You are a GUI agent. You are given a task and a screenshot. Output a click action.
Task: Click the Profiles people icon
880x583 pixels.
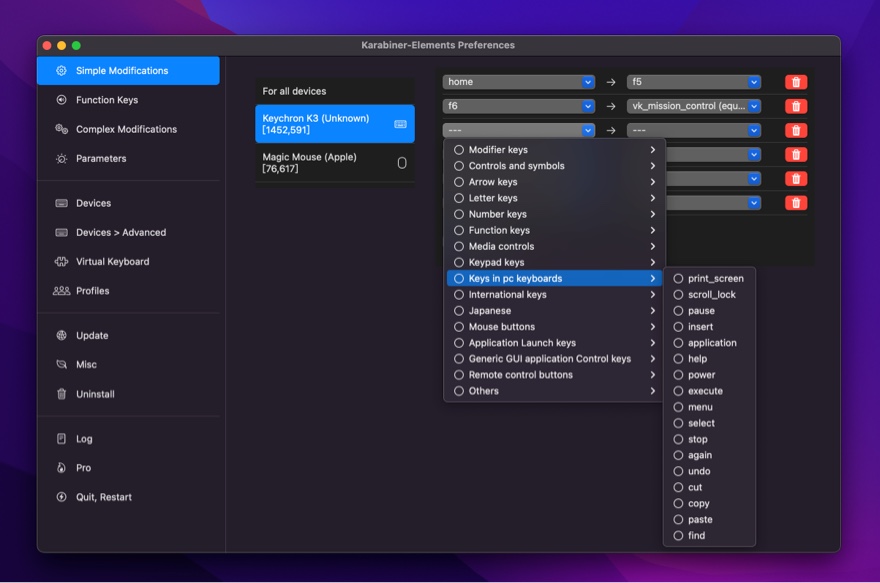61,291
